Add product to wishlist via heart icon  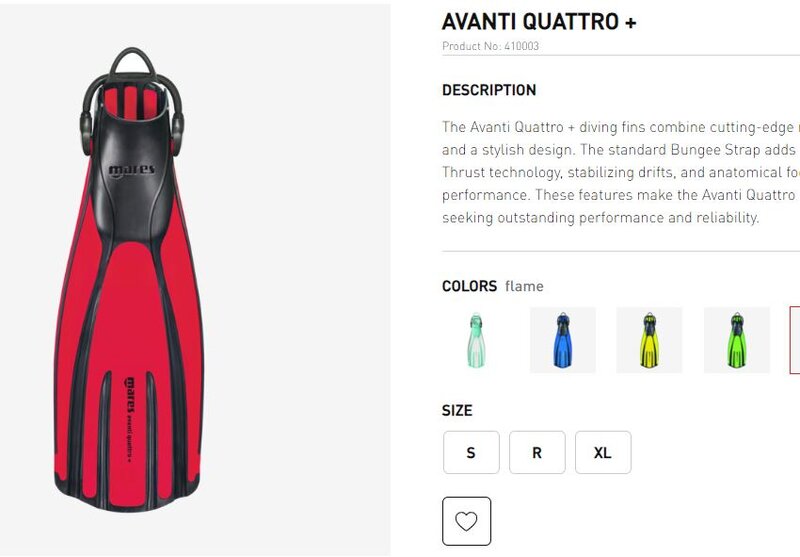[466, 521]
